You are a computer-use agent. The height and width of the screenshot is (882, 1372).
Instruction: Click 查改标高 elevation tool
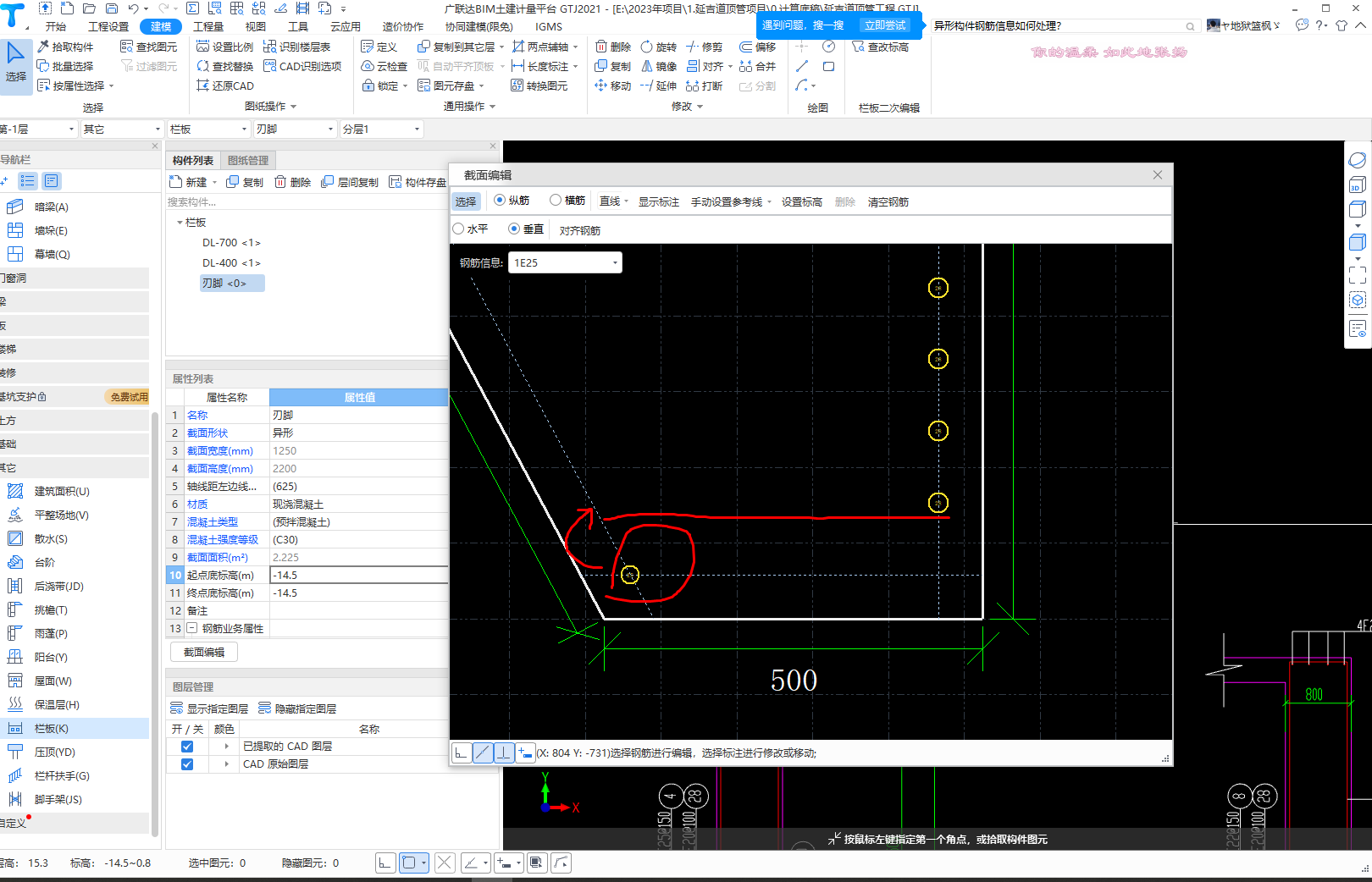(881, 47)
